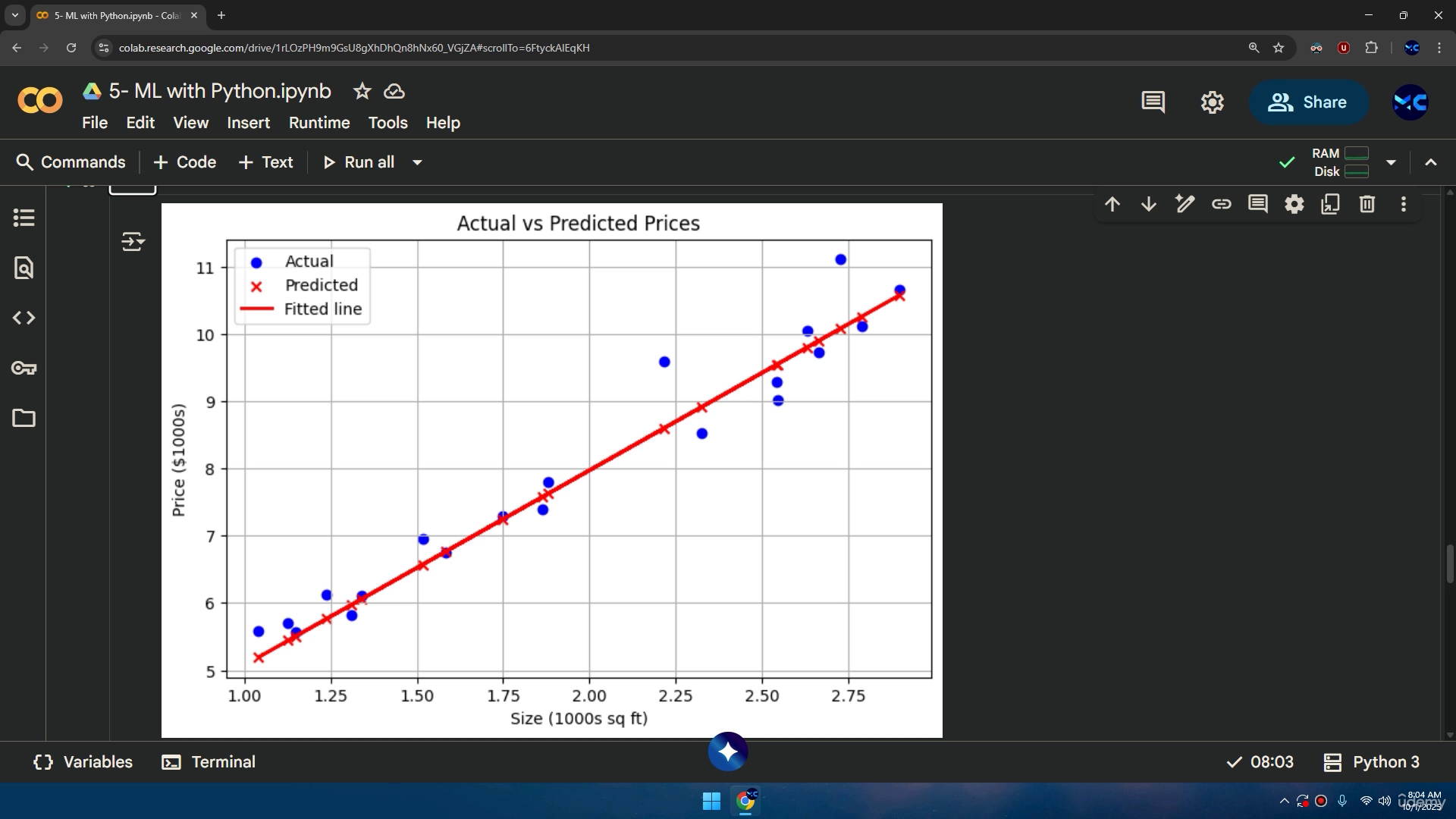The image size is (1456, 819).
Task: Add a new Code cell
Action: pyautogui.click(x=185, y=162)
